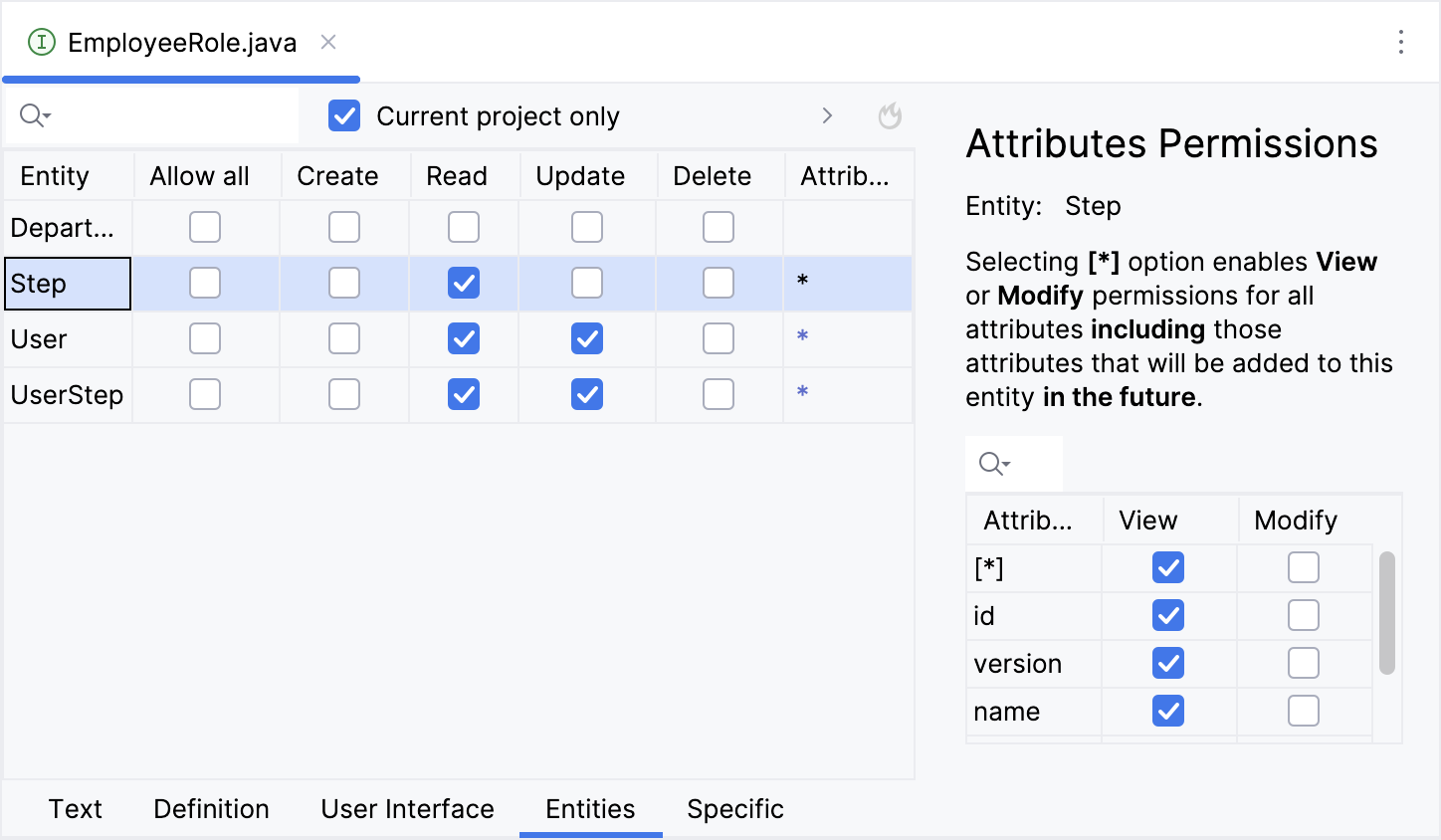
Task: Uncheck View for the [*] attribute
Action: point(1168,567)
